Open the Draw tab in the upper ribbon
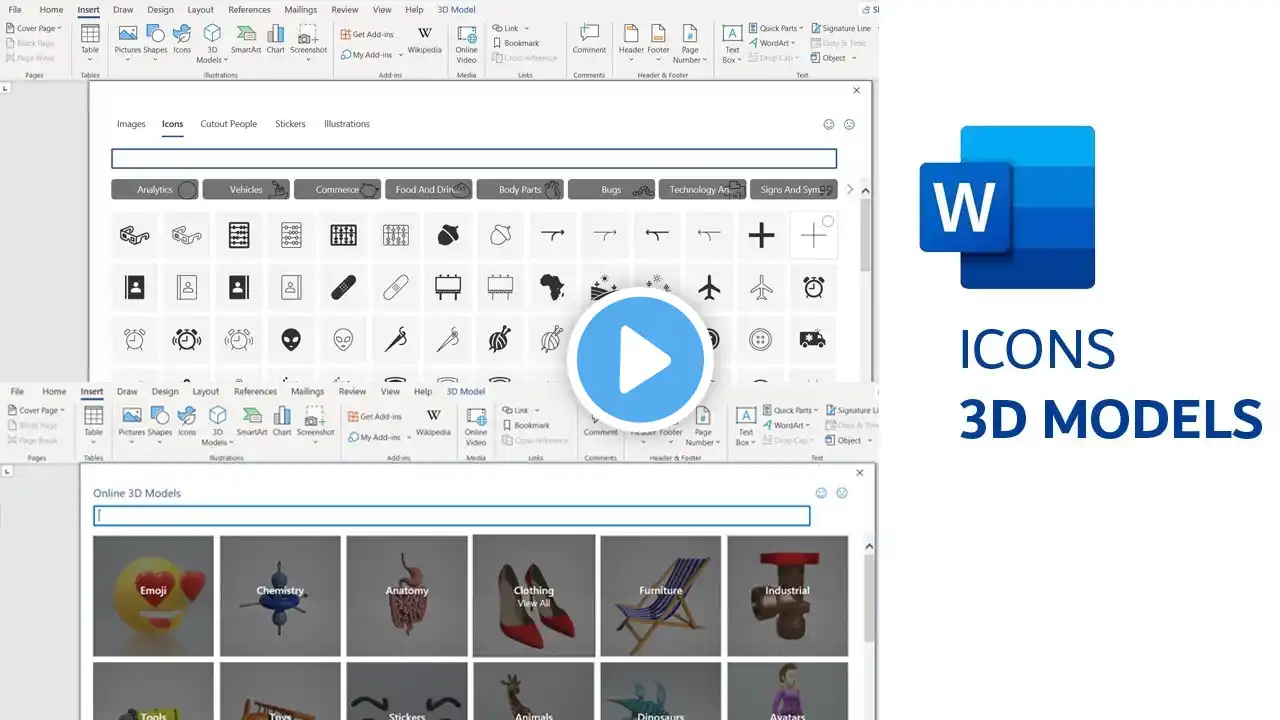1280x720 pixels. pyautogui.click(x=123, y=9)
